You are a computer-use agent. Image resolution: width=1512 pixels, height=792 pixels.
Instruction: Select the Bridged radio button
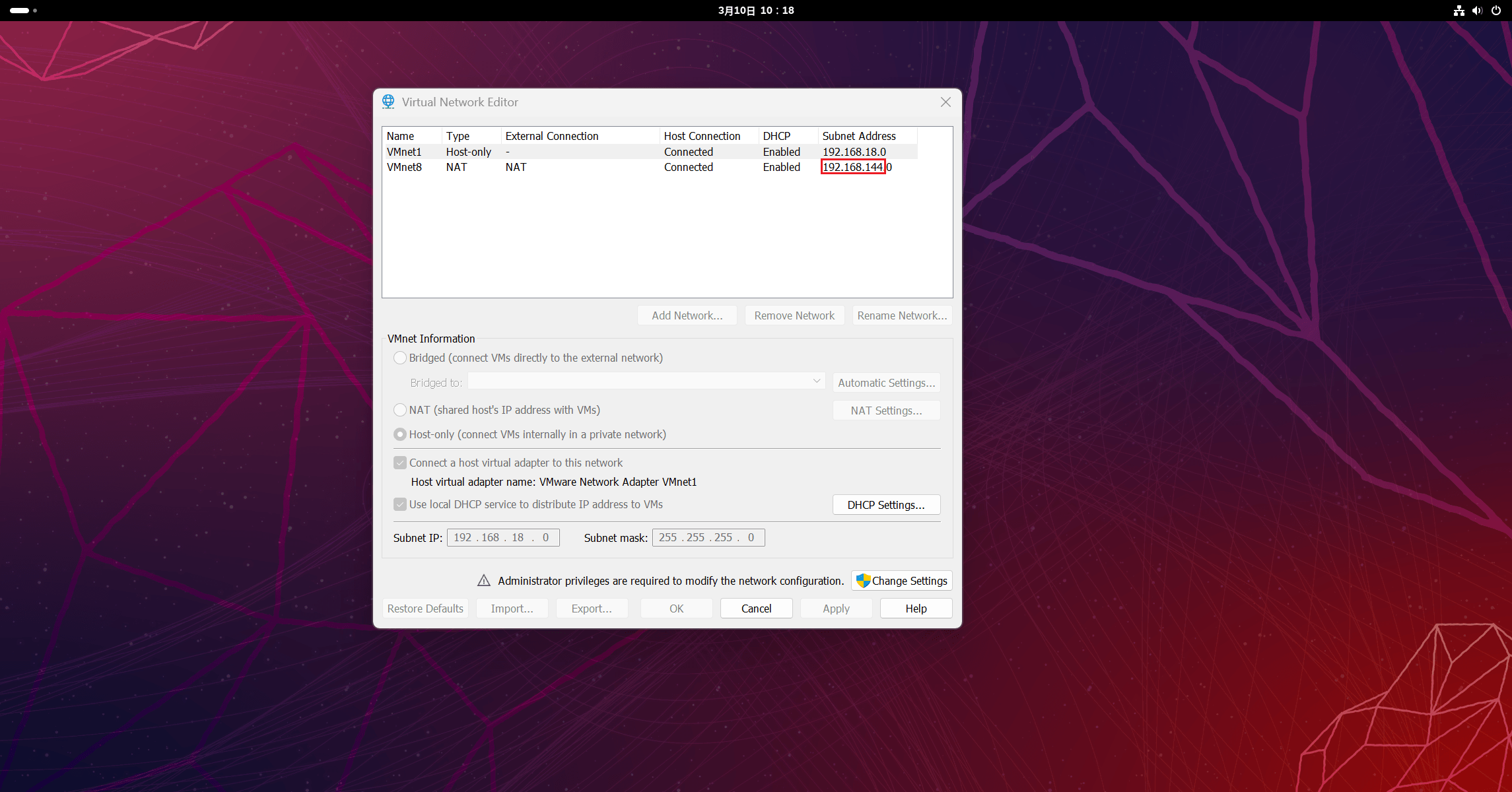(x=400, y=358)
